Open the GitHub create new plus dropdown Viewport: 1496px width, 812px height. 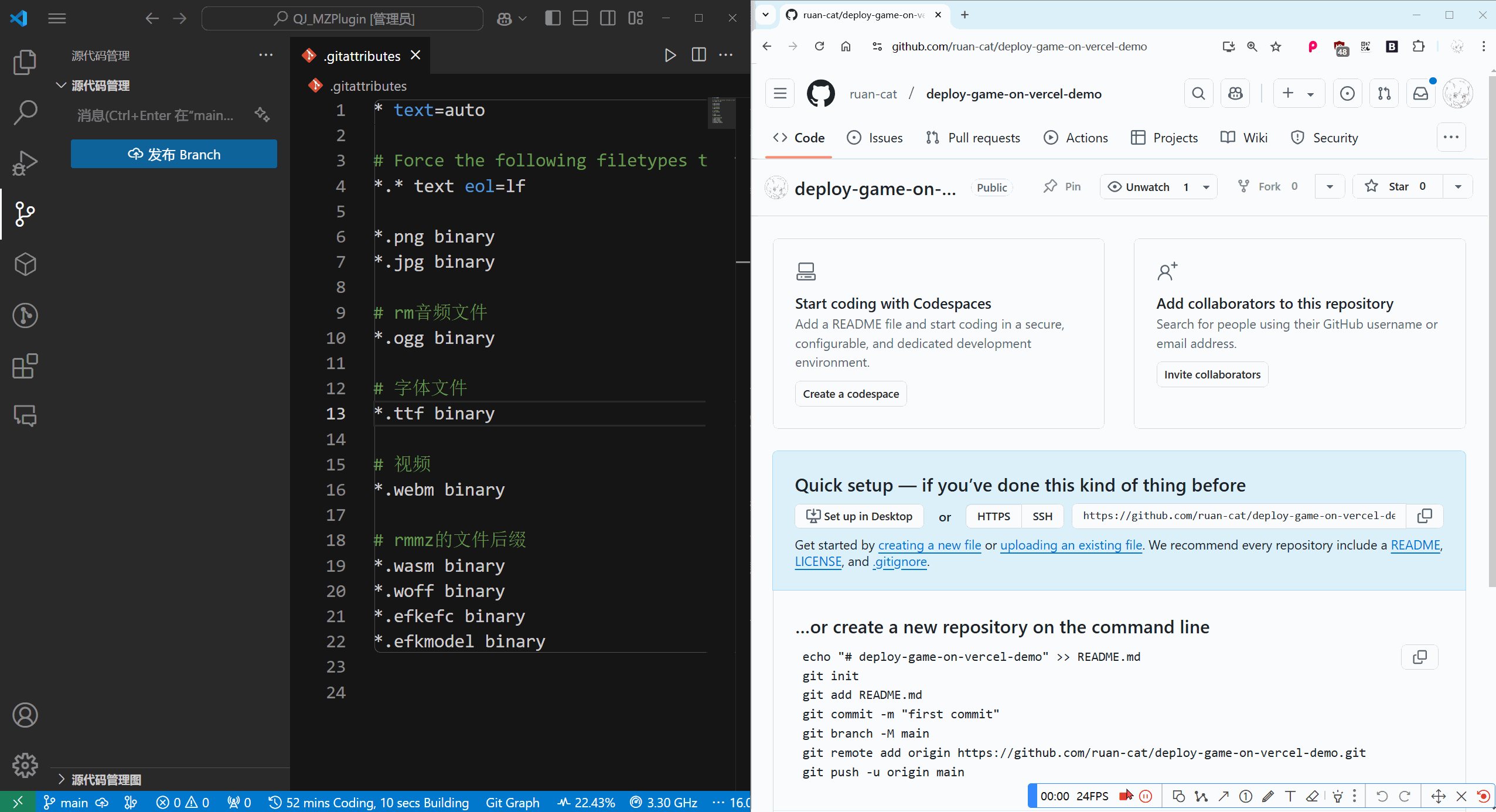1299,93
